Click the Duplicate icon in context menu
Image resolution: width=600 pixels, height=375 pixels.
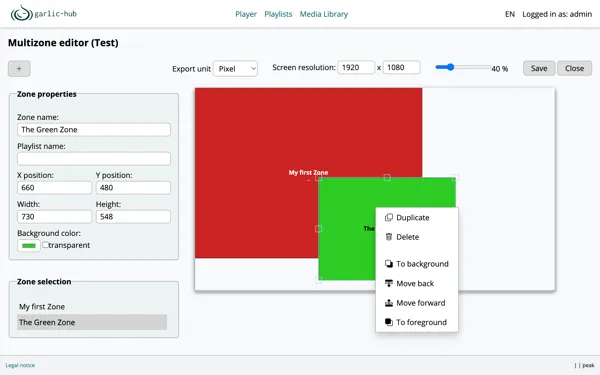[389, 217]
